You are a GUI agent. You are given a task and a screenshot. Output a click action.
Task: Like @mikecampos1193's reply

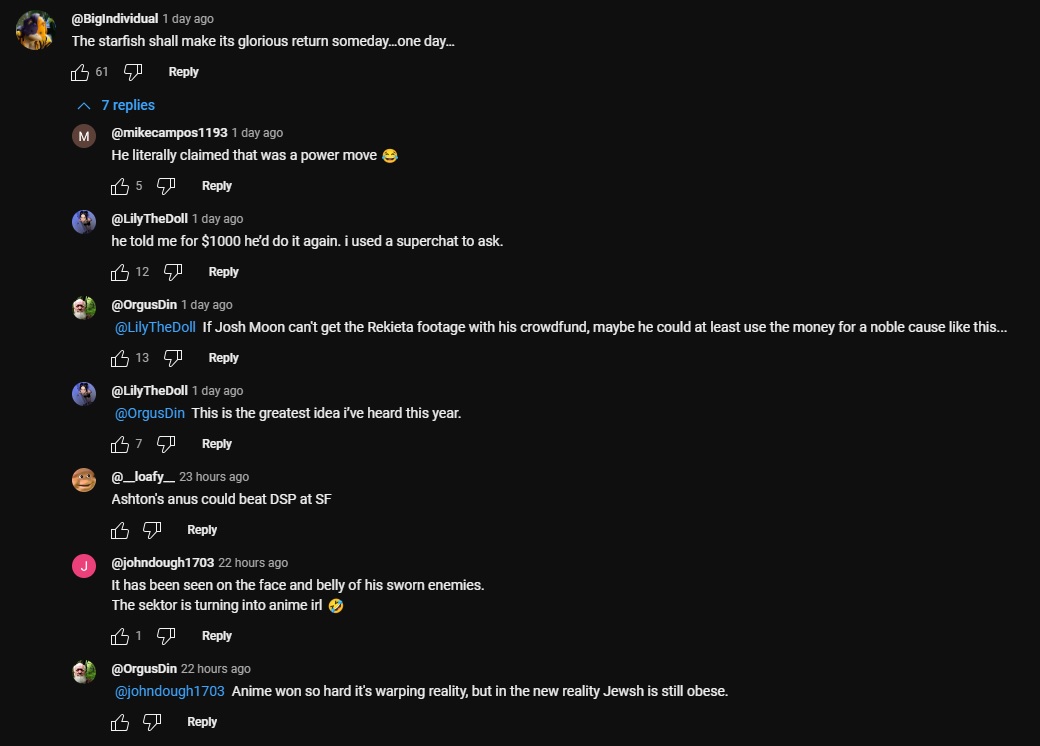(120, 186)
